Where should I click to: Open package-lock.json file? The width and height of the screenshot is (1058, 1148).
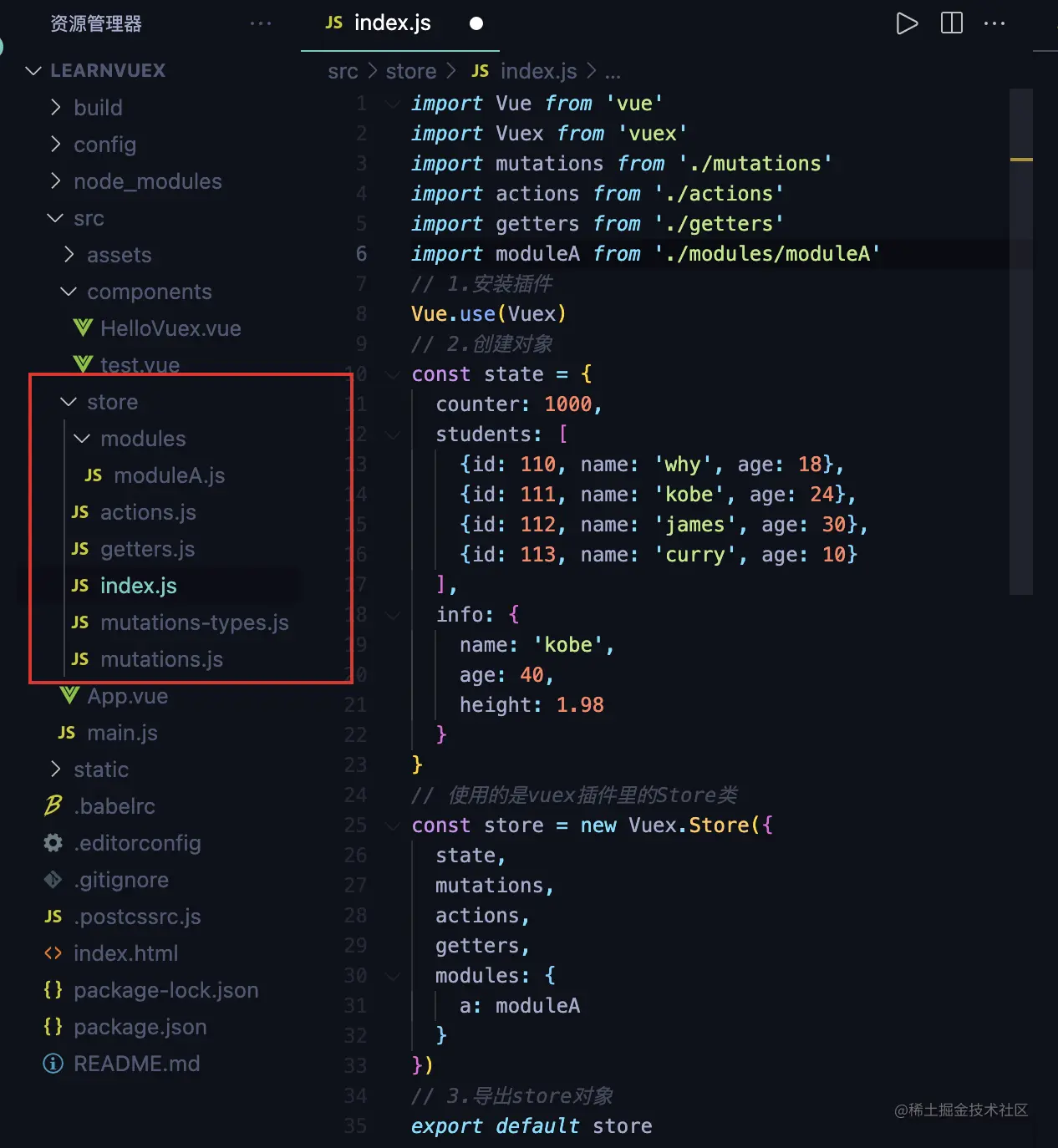click(166, 990)
